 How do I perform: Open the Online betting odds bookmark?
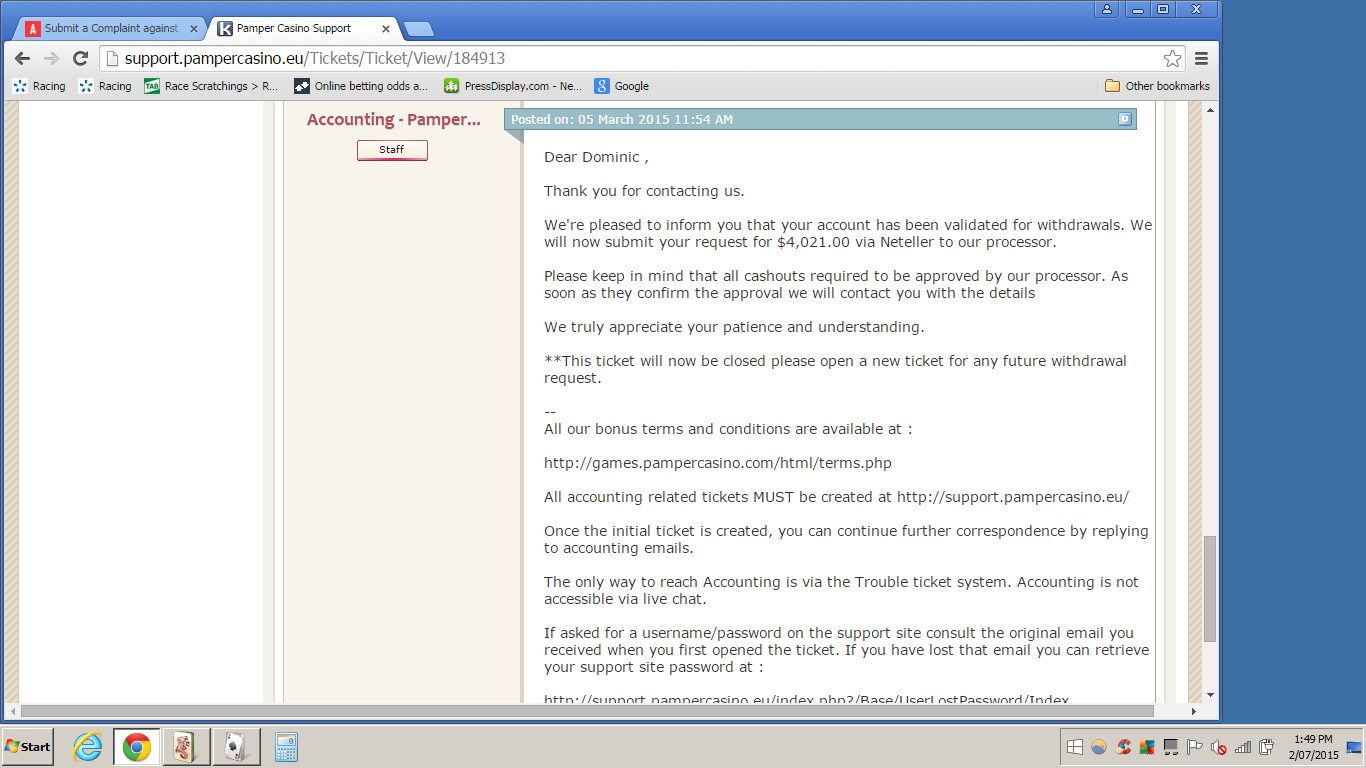[361, 86]
